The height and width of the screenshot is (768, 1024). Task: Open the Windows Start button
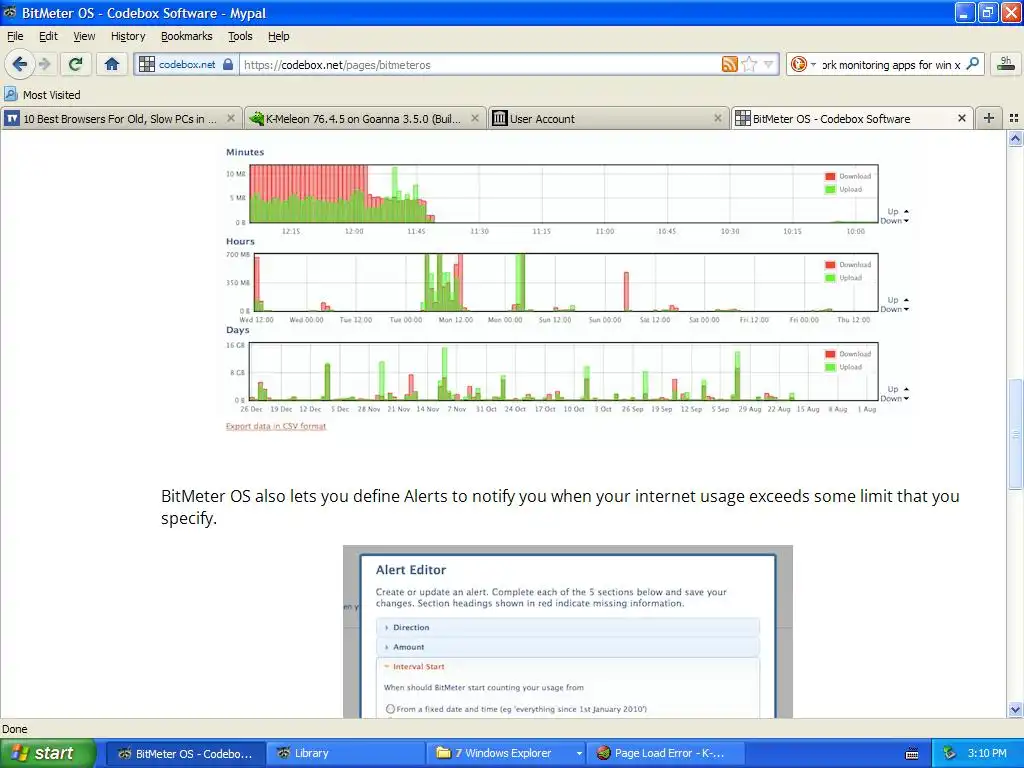47,753
